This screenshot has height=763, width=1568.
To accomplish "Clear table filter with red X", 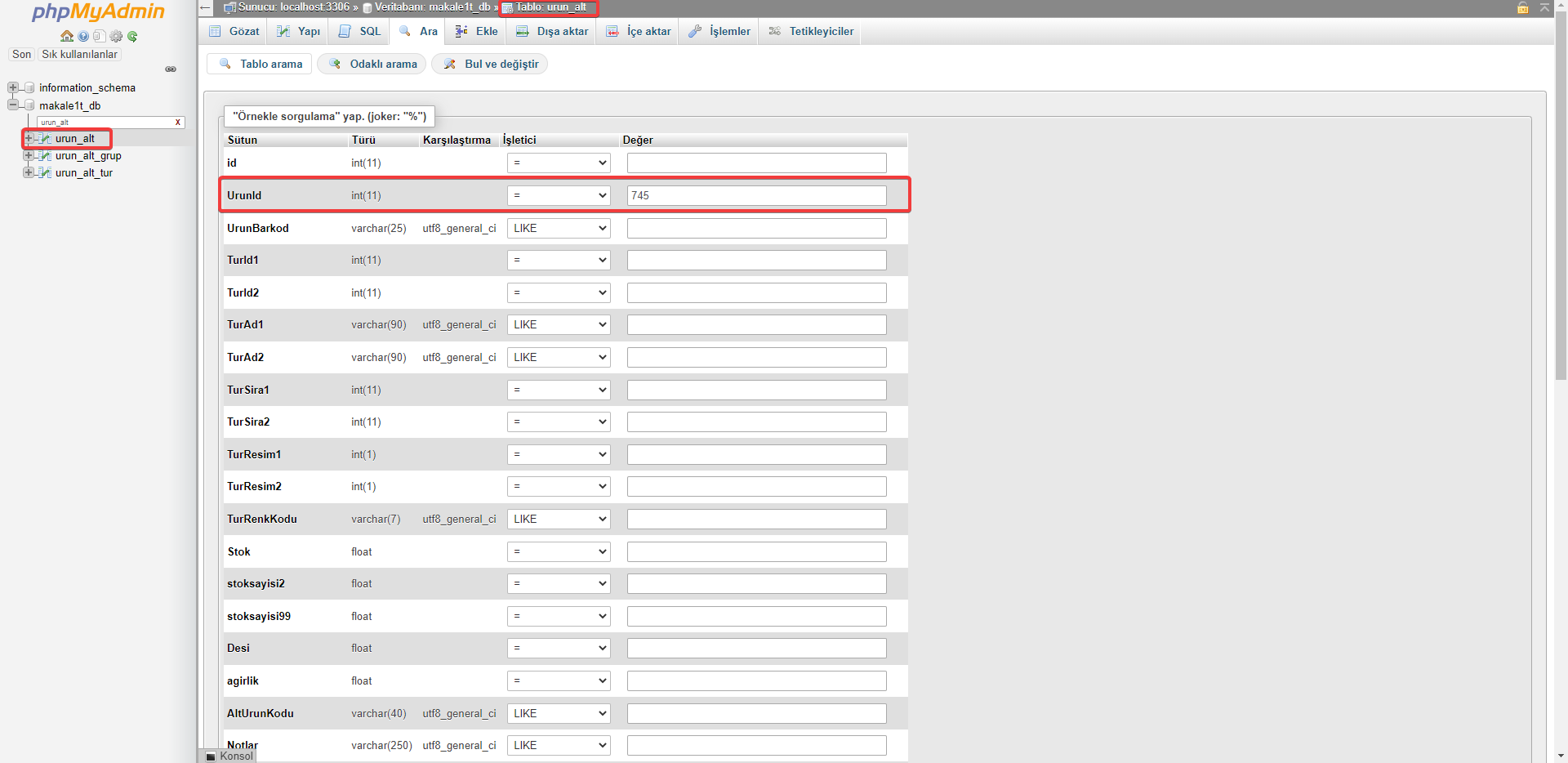I will click(x=178, y=123).
